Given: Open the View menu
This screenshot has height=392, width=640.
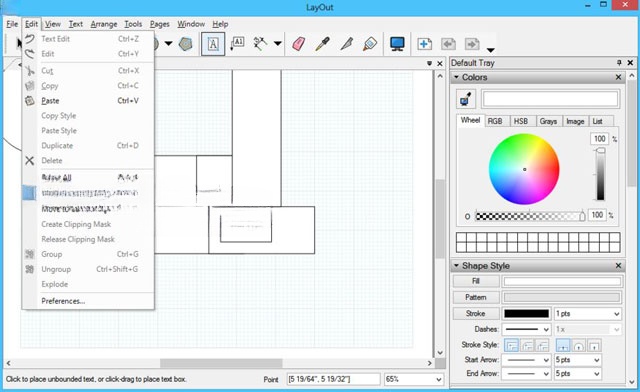Looking at the screenshot, I should pyautogui.click(x=53, y=24).
